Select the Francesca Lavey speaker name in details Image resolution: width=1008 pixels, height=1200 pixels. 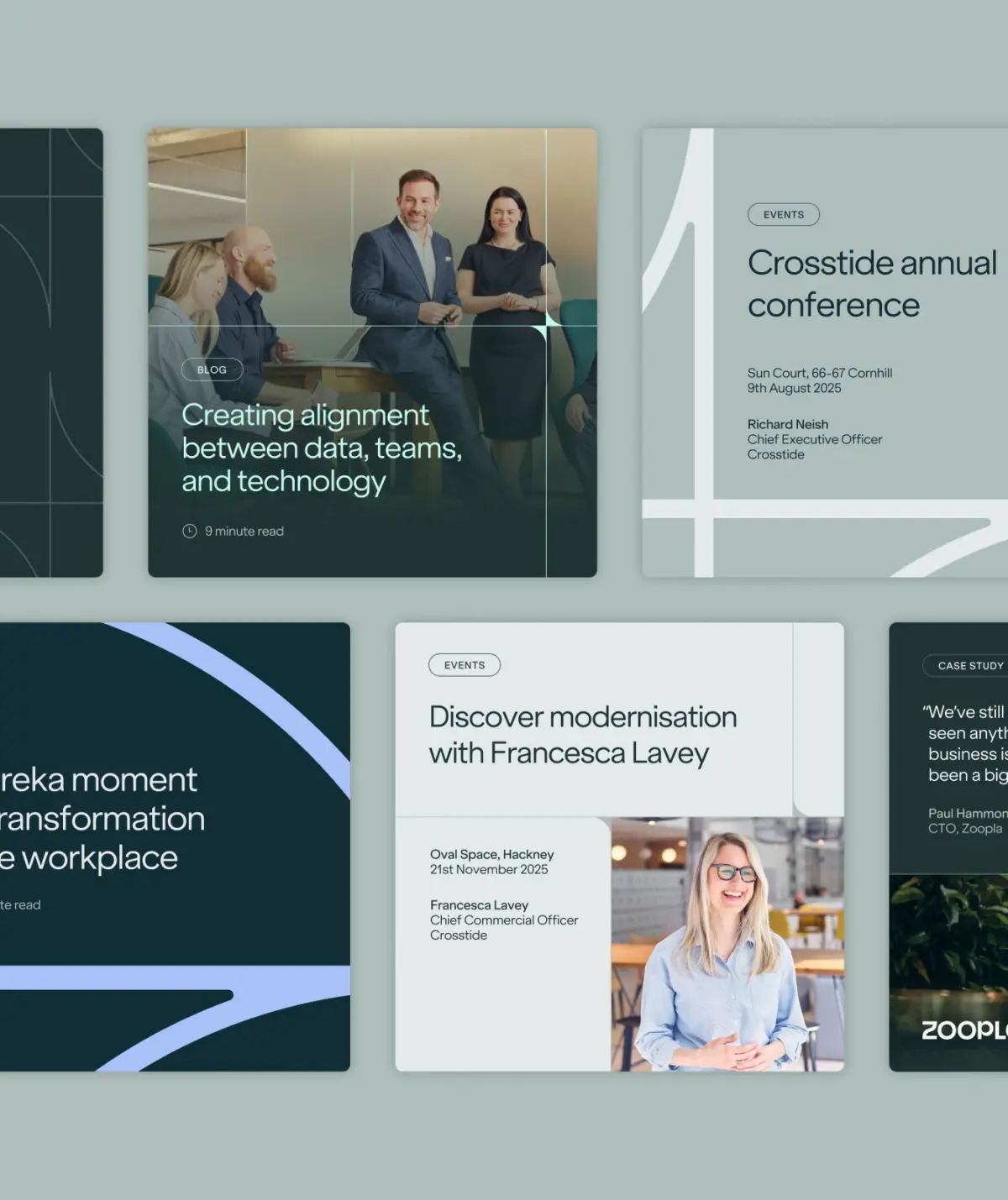(479, 905)
